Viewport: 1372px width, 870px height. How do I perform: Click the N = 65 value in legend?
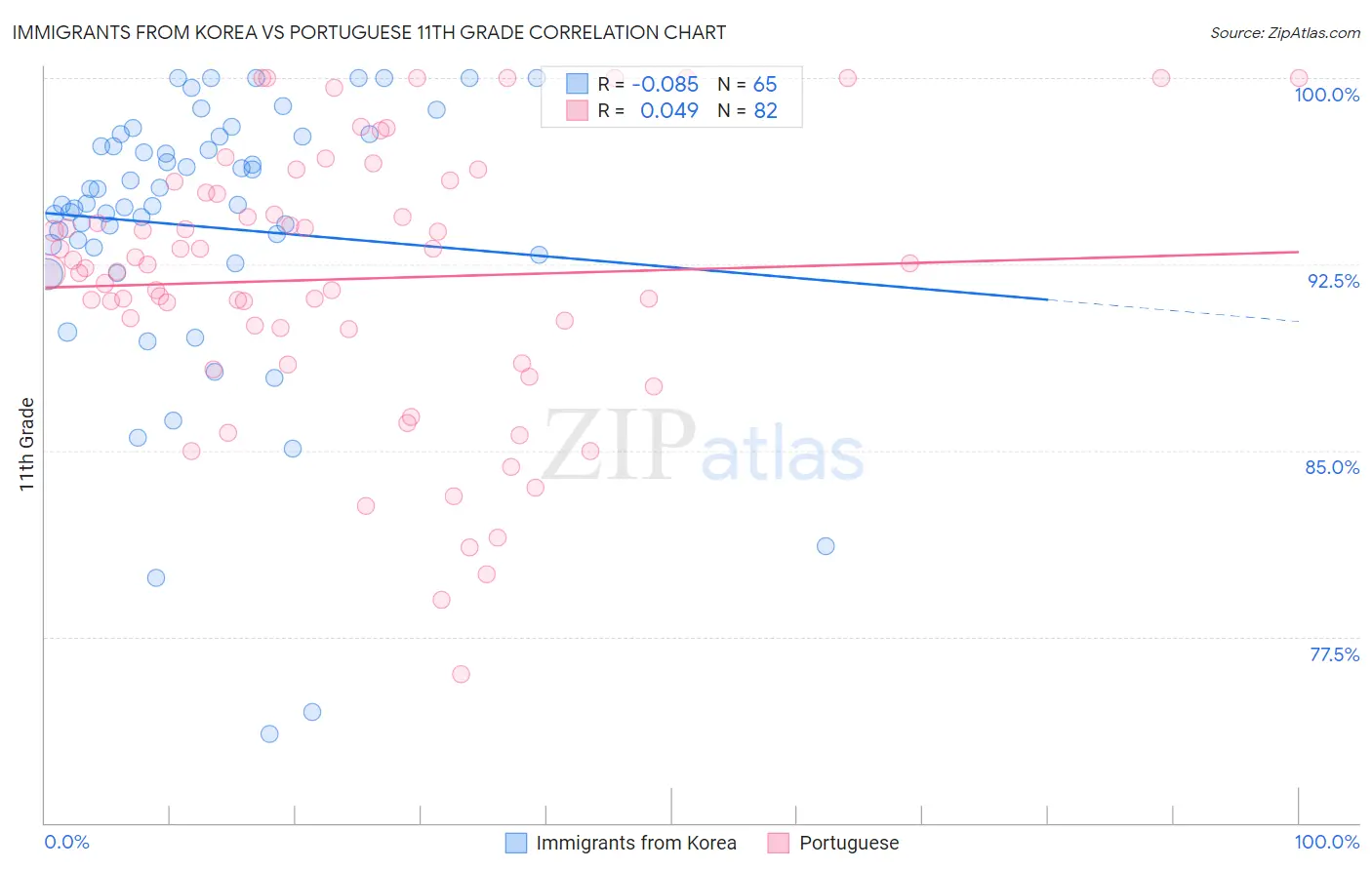click(x=747, y=84)
